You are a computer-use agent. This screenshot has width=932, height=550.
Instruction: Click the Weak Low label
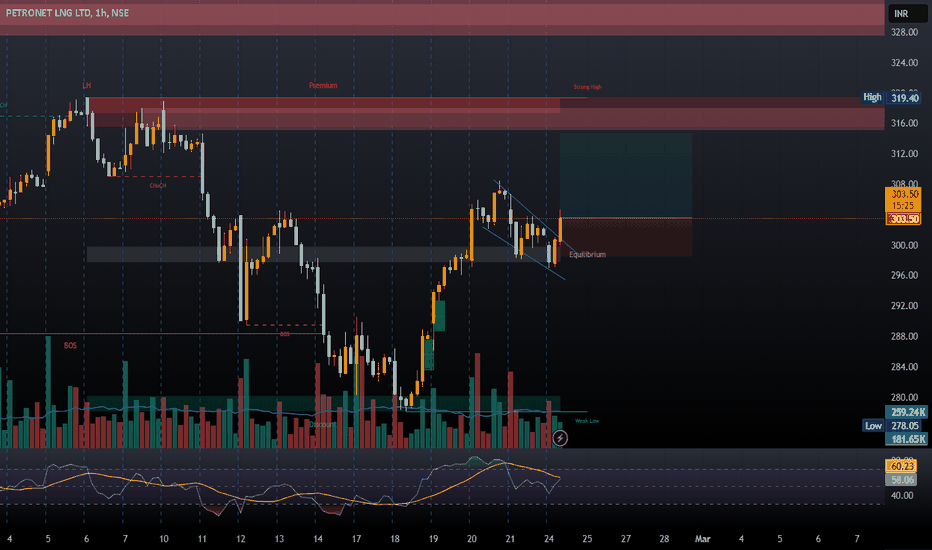coord(587,421)
